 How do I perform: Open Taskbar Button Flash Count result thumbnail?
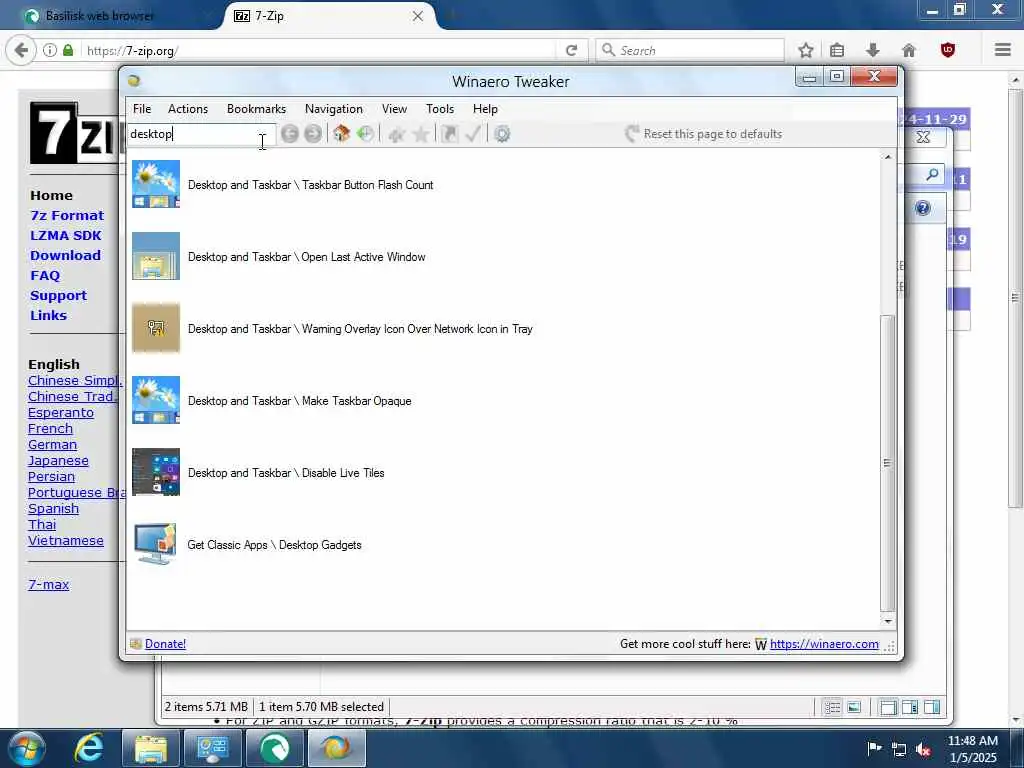[156, 185]
